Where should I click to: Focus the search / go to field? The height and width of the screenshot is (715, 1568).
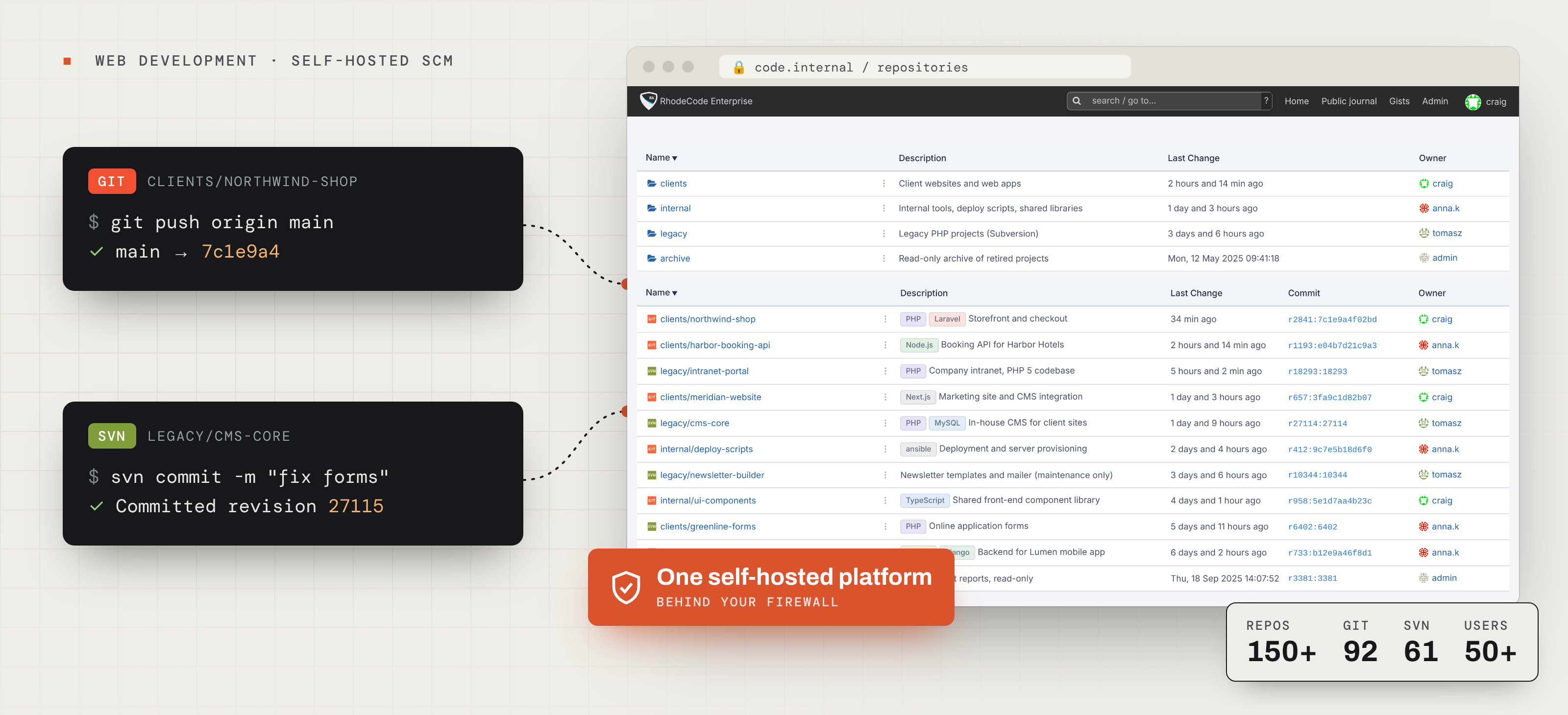1170,101
